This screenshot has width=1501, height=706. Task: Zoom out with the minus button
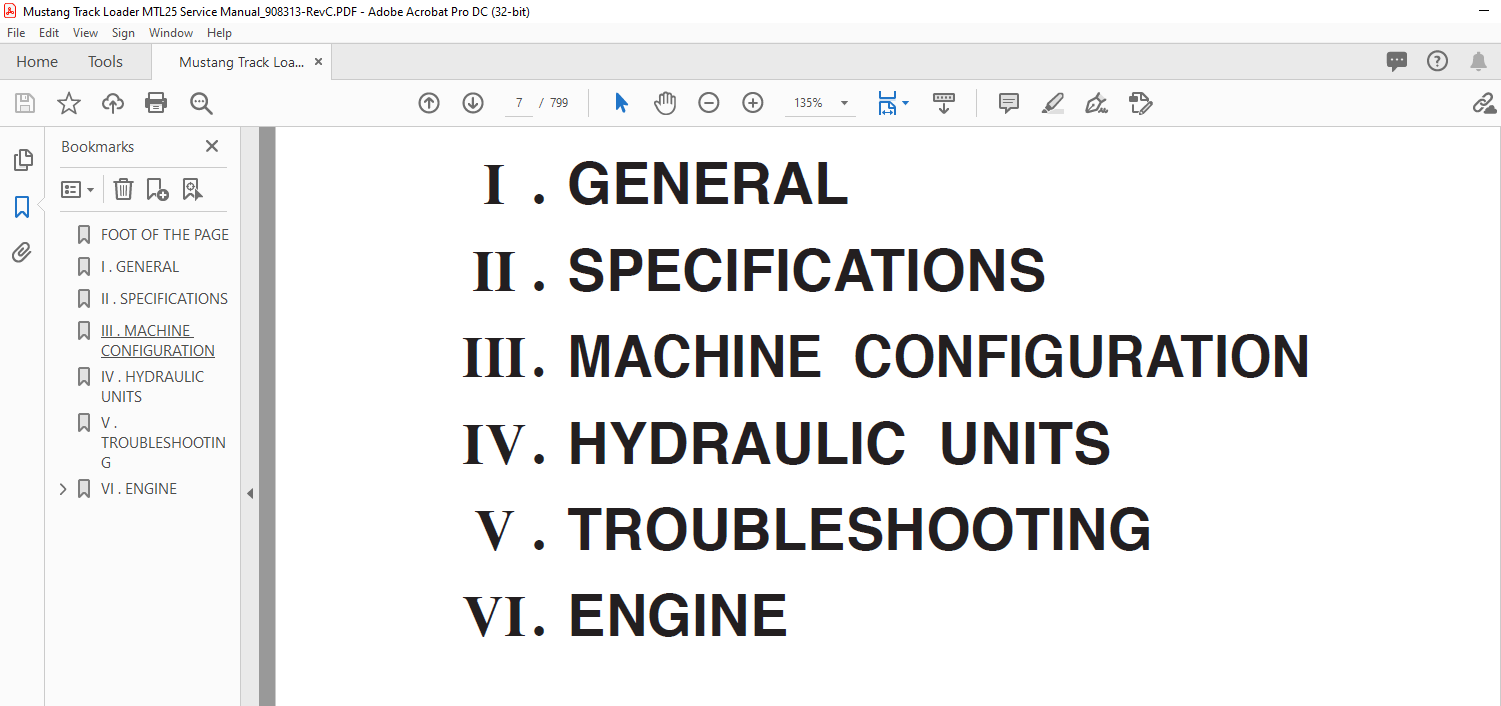tap(709, 103)
